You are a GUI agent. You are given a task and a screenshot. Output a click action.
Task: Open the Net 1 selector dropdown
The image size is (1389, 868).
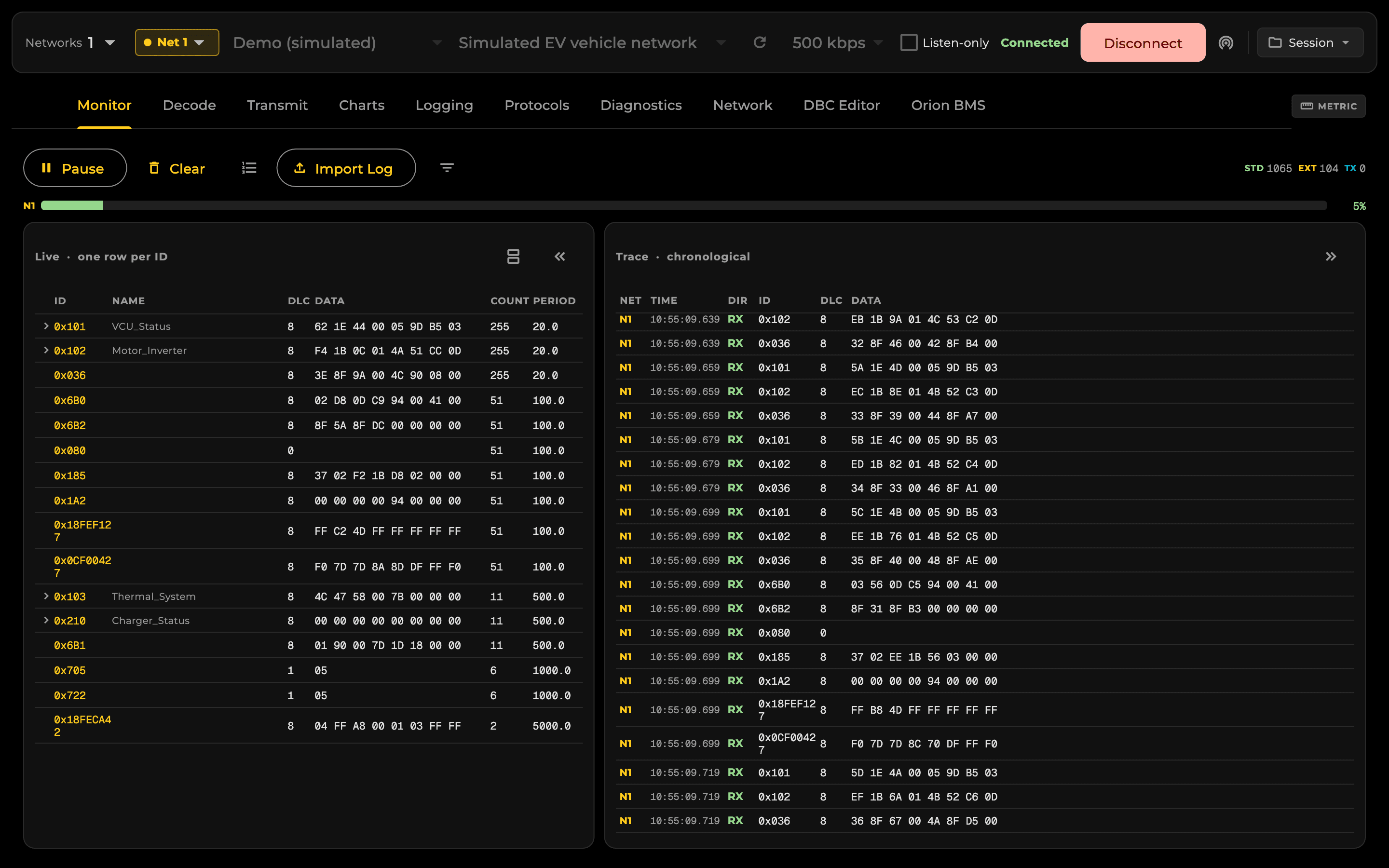pyautogui.click(x=177, y=42)
